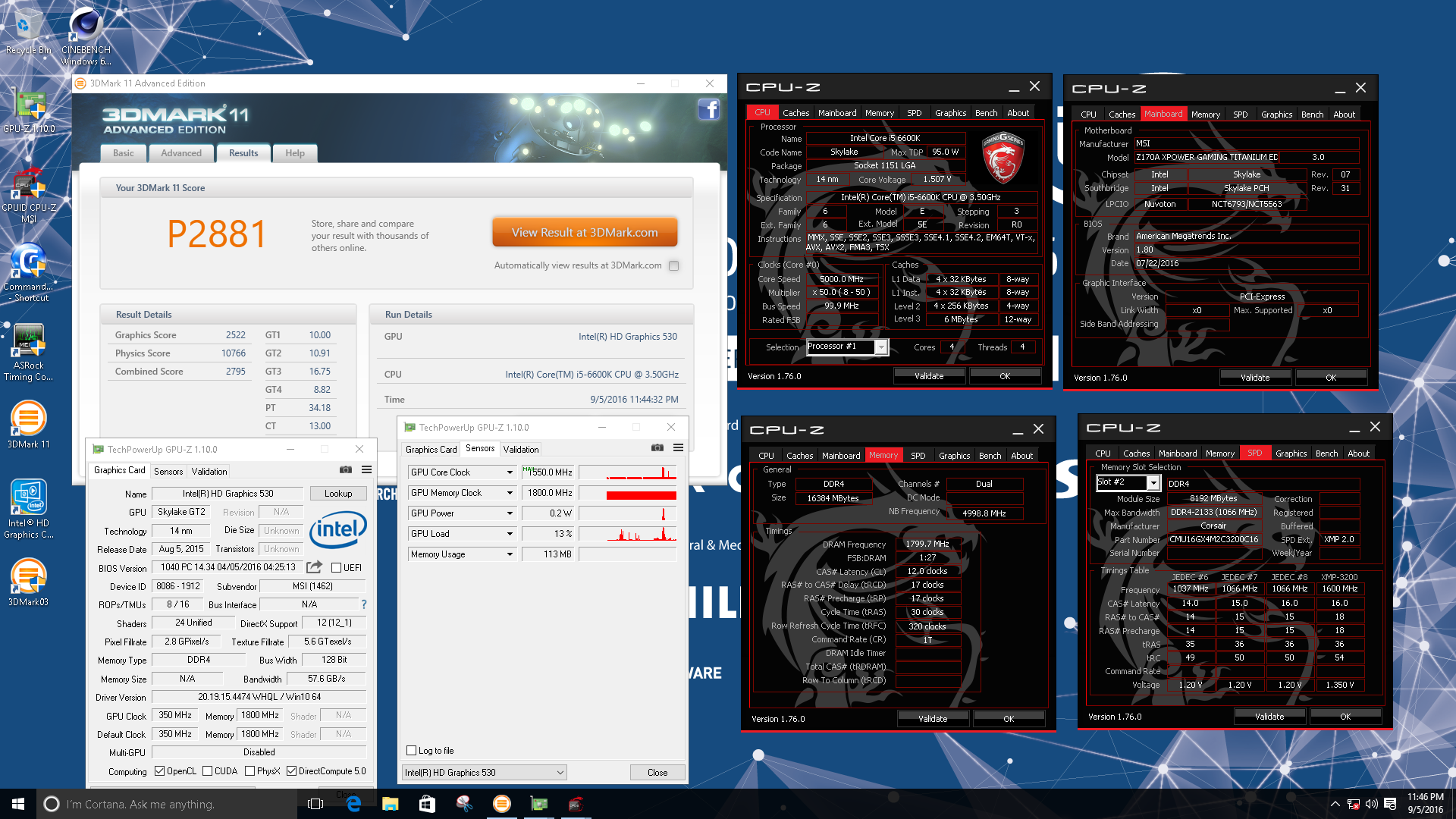Click the GPU Core Clock sensor graph
Viewport: 1456px width, 819px height.
tap(627, 472)
